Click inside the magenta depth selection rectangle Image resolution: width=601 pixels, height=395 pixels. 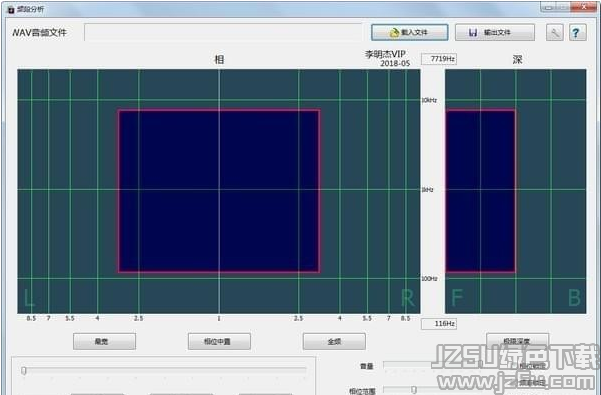(480, 191)
